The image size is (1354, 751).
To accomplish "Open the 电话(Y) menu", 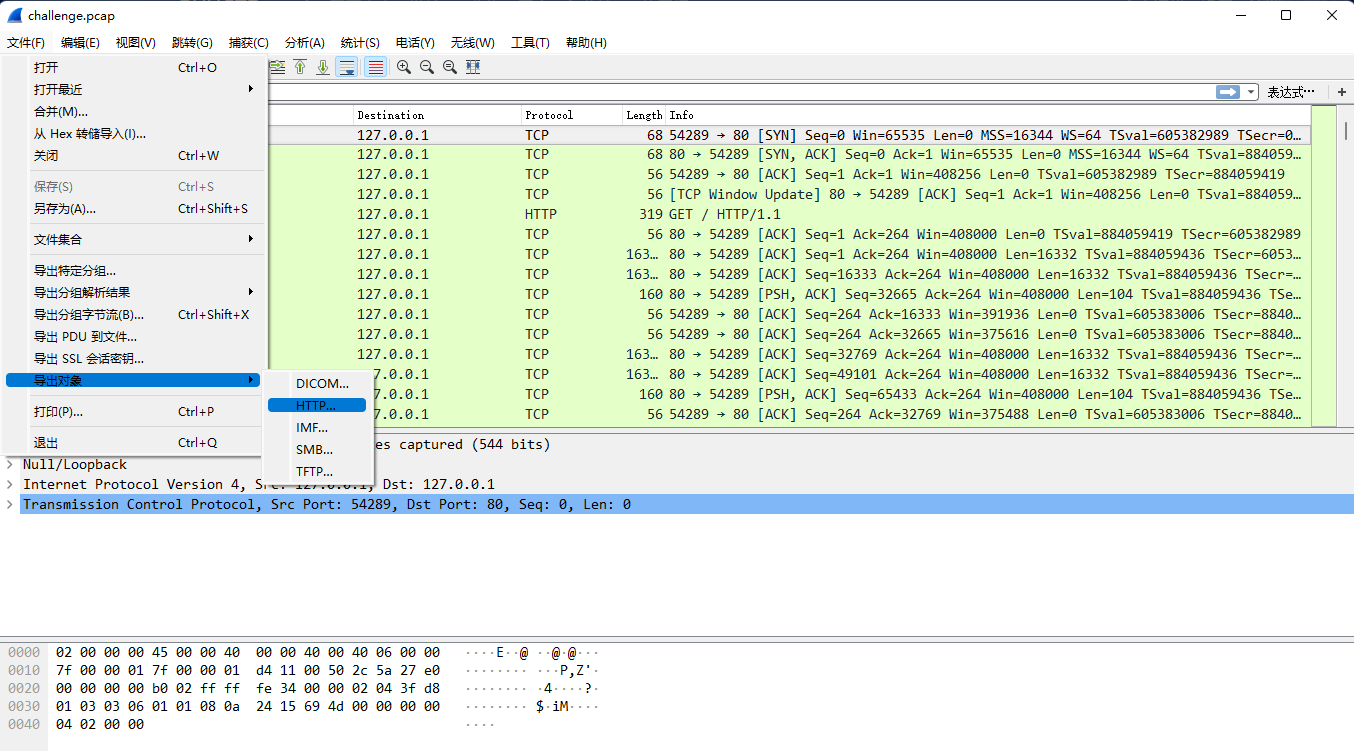I will pyautogui.click(x=415, y=42).
